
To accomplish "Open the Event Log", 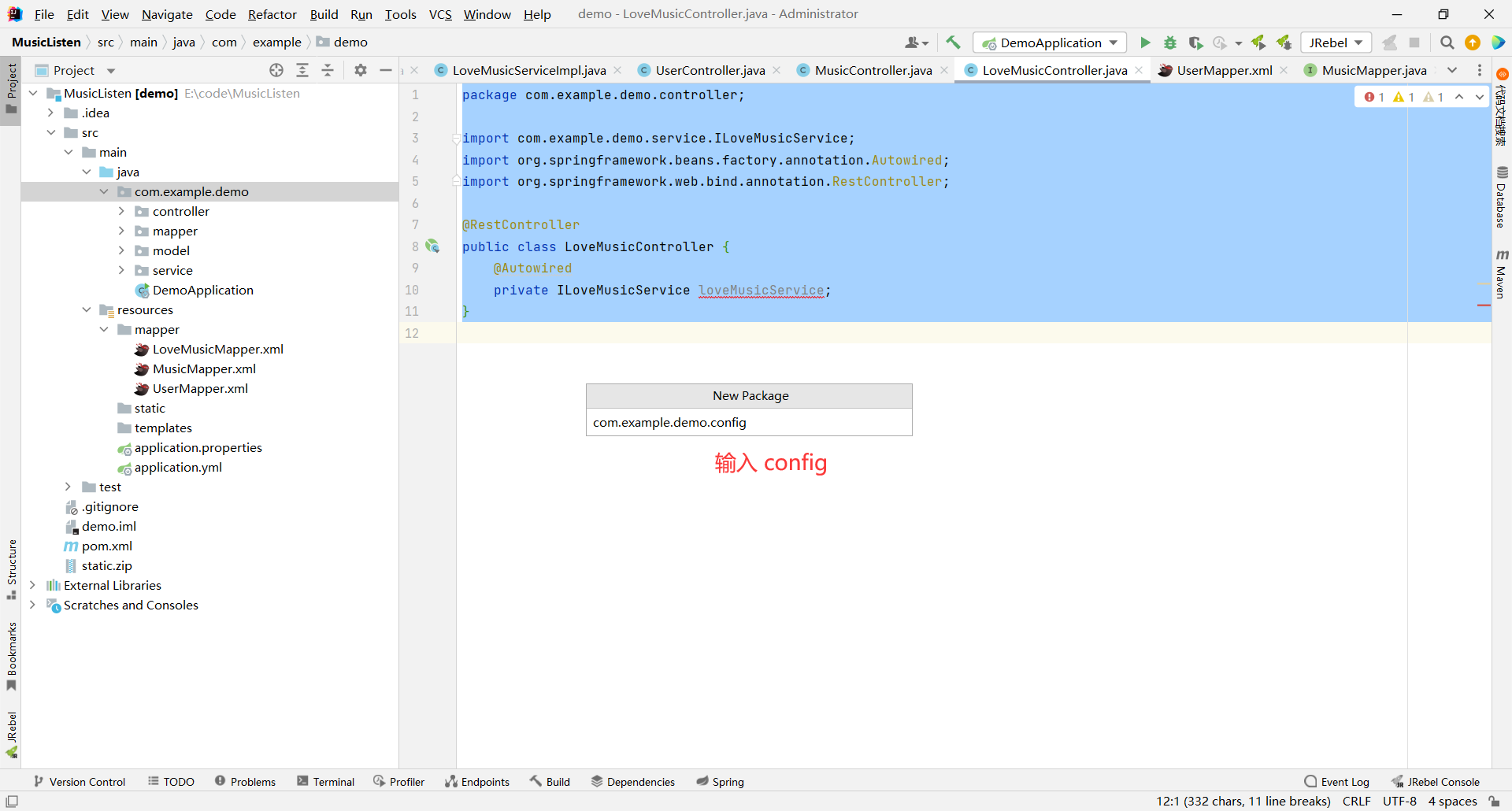I will [x=1336, y=781].
